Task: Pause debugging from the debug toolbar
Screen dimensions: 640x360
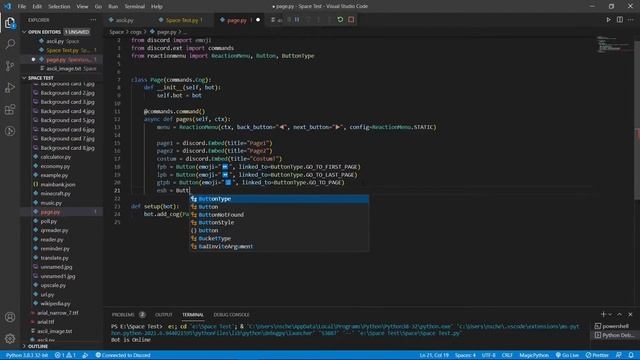Action: click(x=297, y=20)
